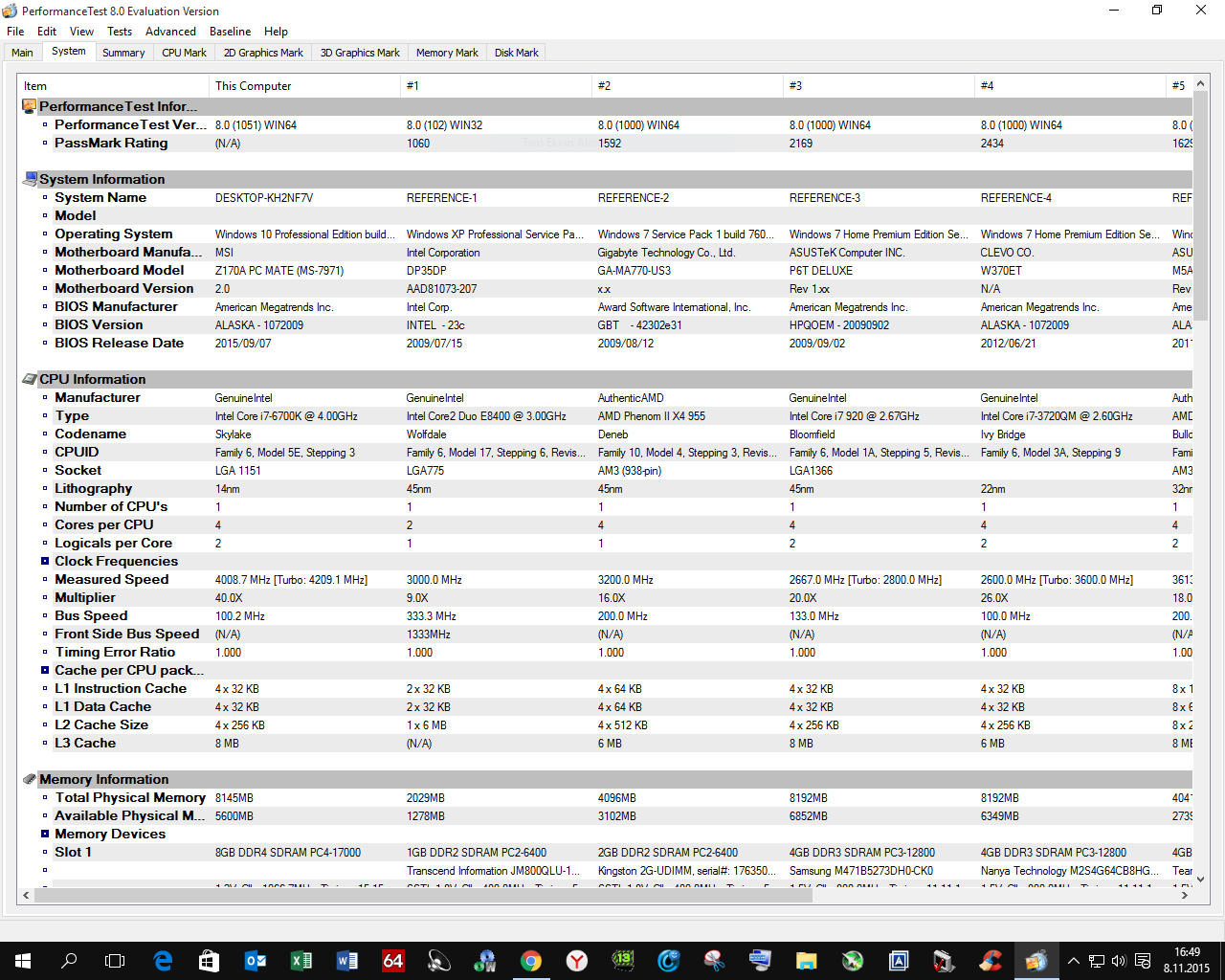Click the 'AMD Phenom II X4 955' cell
The height and width of the screenshot is (980, 1225).
[652, 416]
